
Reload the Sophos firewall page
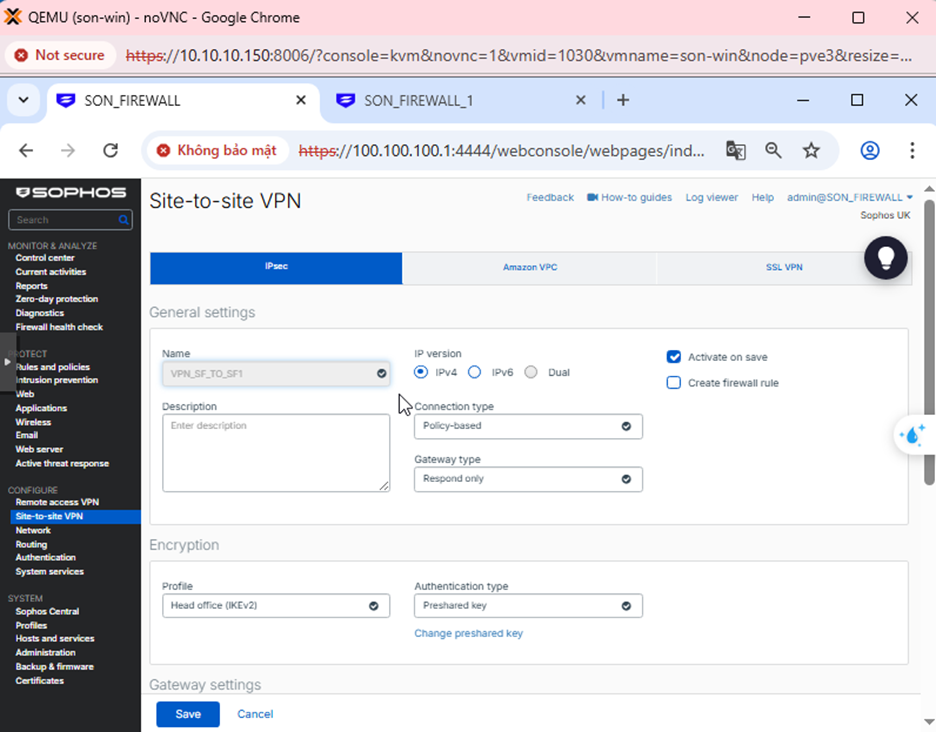111,150
